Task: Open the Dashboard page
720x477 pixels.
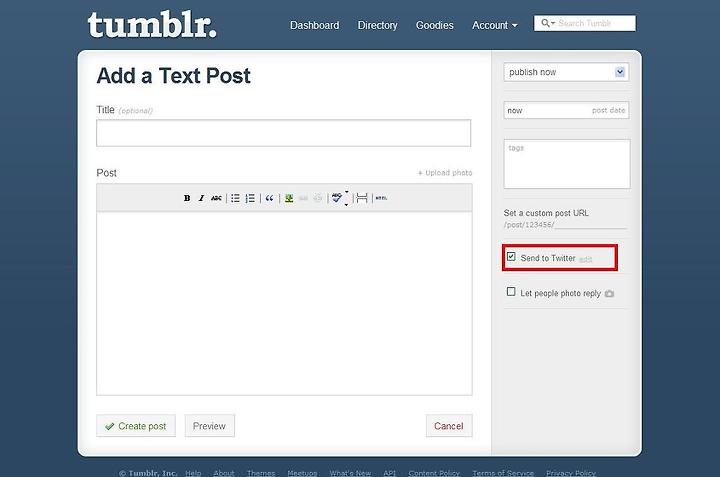Action: click(315, 25)
